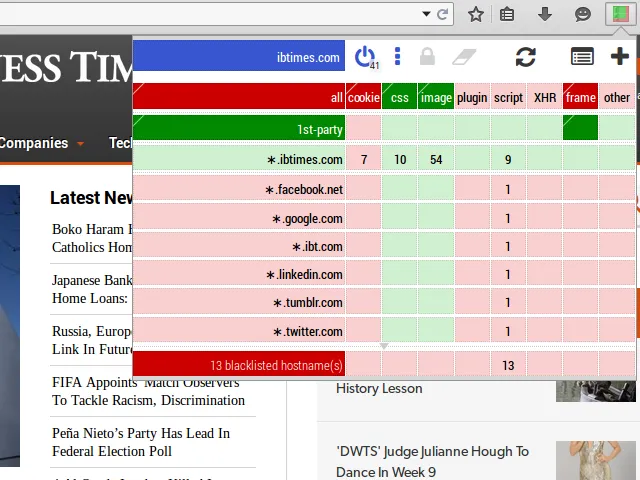Reload the page with the refresh arrows icon
640x480 pixels.
tap(525, 57)
